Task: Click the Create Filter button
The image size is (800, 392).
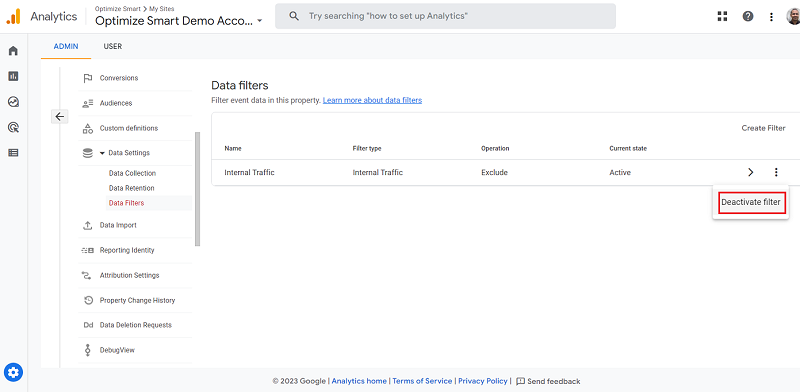Action: point(763,128)
